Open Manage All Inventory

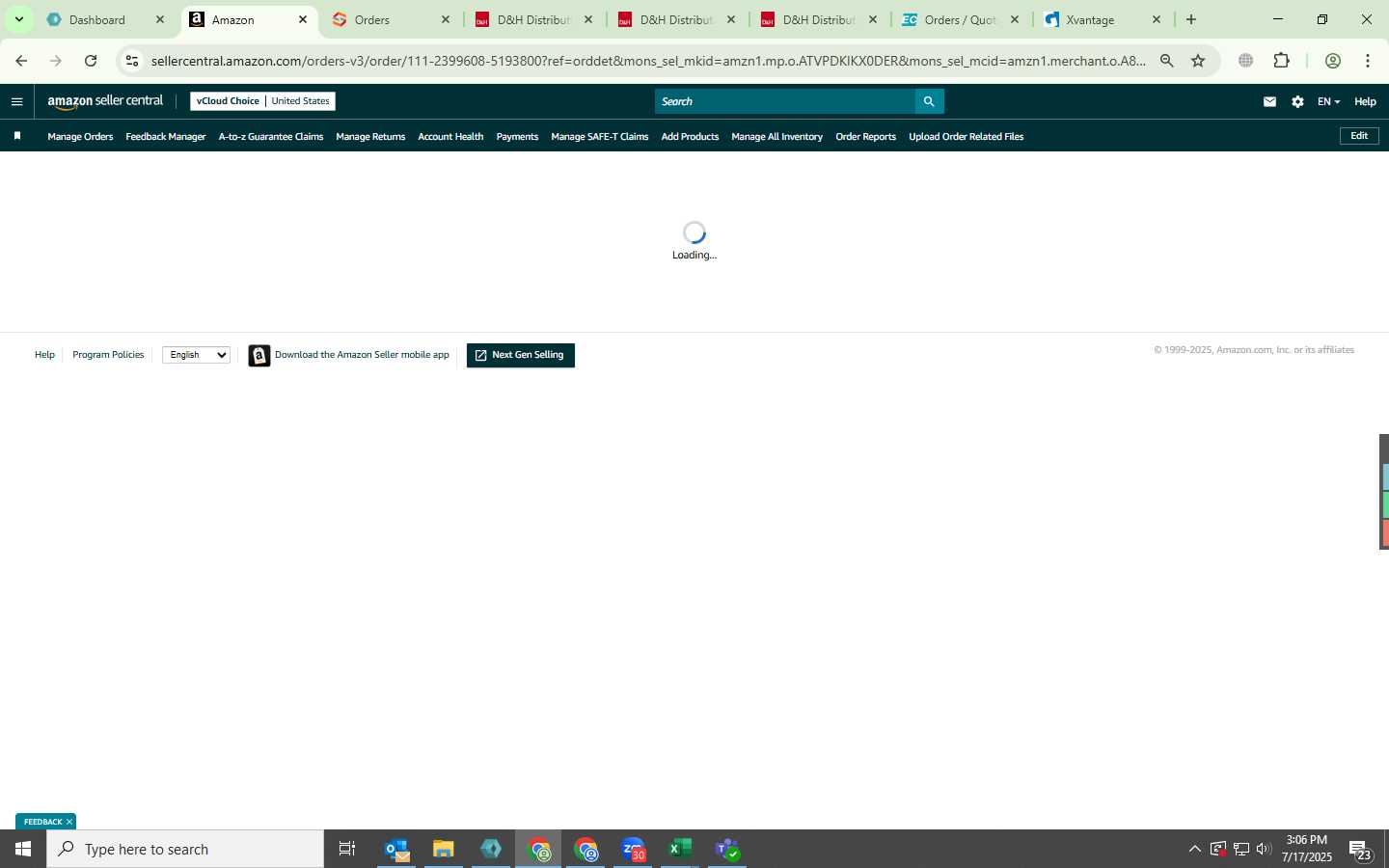(777, 137)
